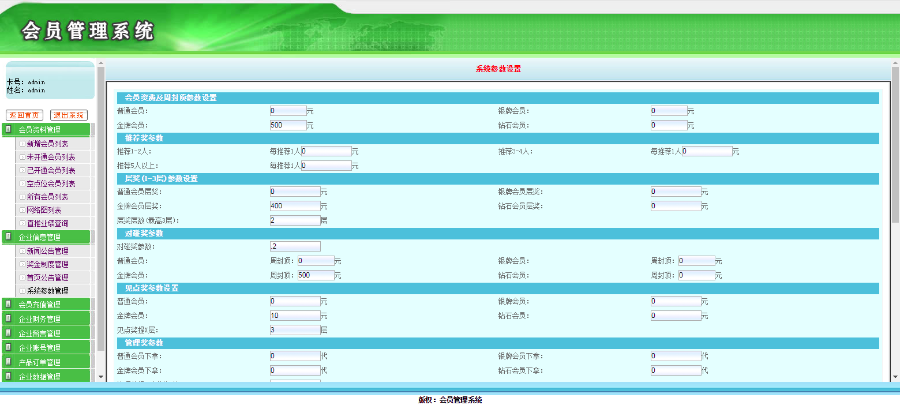Focus the 银牌会员层奖 input field

coord(676,192)
